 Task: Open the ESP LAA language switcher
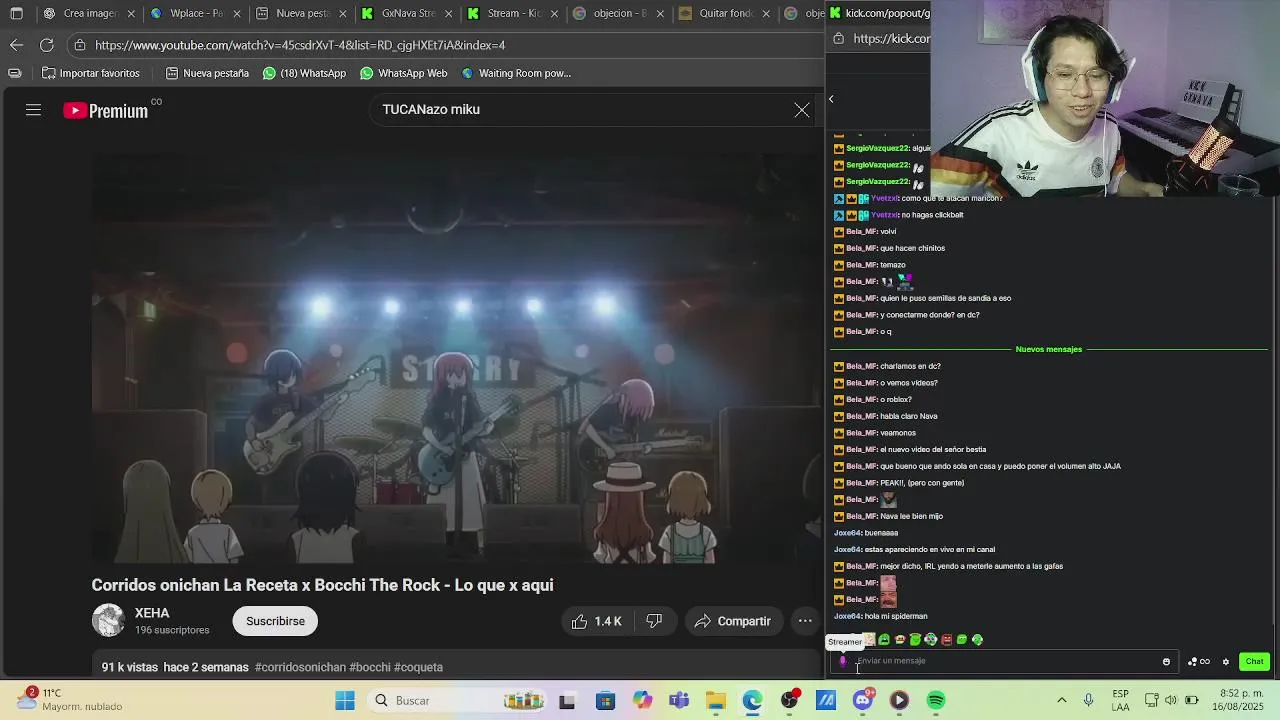(1121, 701)
